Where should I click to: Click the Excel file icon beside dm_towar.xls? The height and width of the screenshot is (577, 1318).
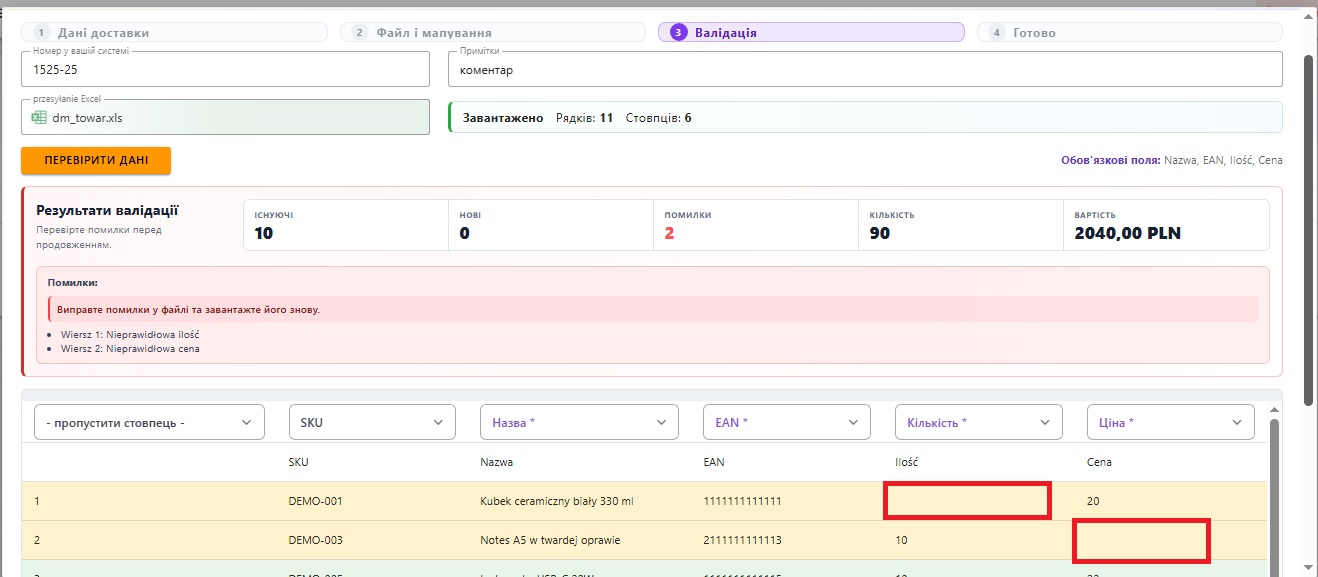[x=39, y=117]
